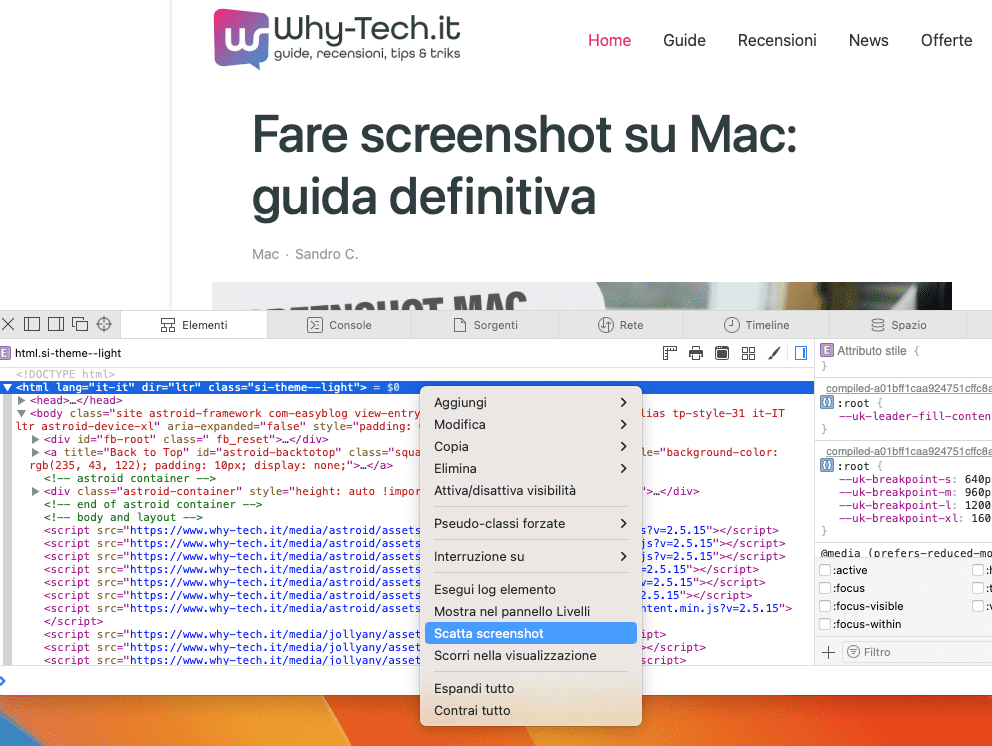
Task: Click the article header image
Action: point(581,295)
